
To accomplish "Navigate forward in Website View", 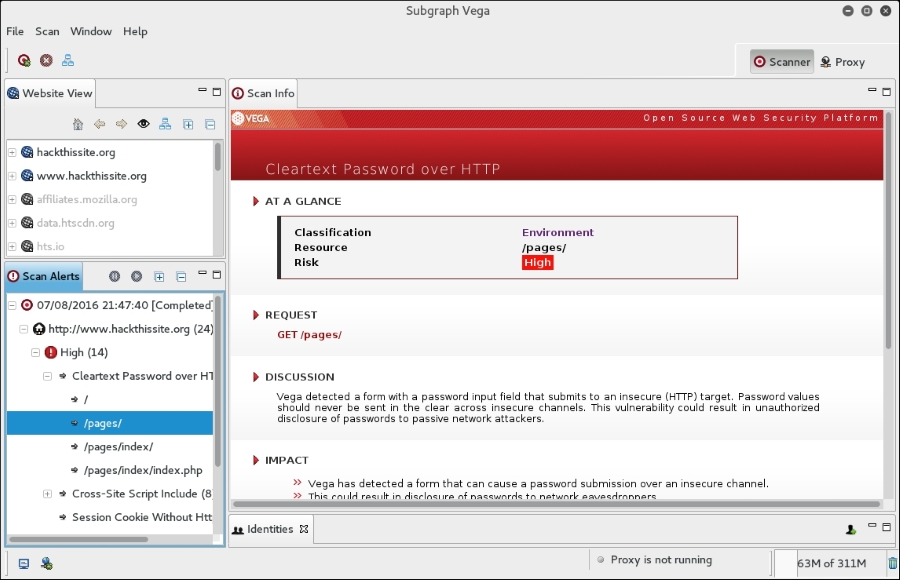I will point(121,124).
